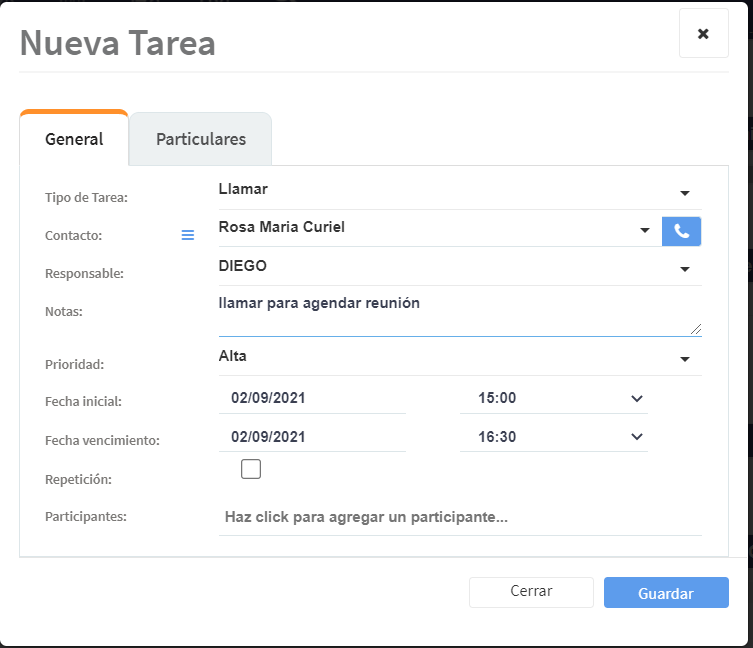Open the Responsable dropdown showing DIEGO
The height and width of the screenshot is (648, 753).
(x=685, y=269)
